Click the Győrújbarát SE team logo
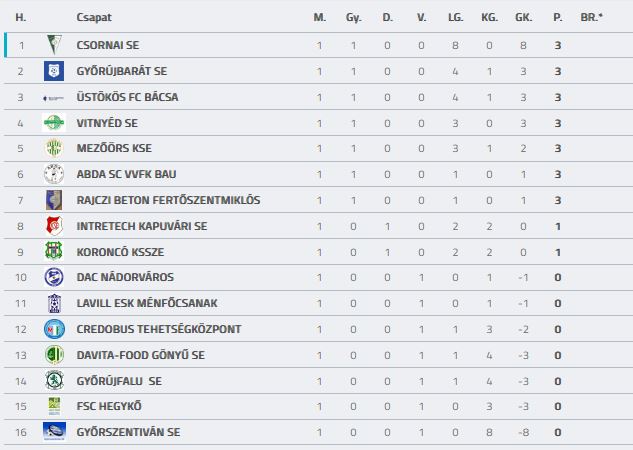The height and width of the screenshot is (450, 633). tap(54, 71)
